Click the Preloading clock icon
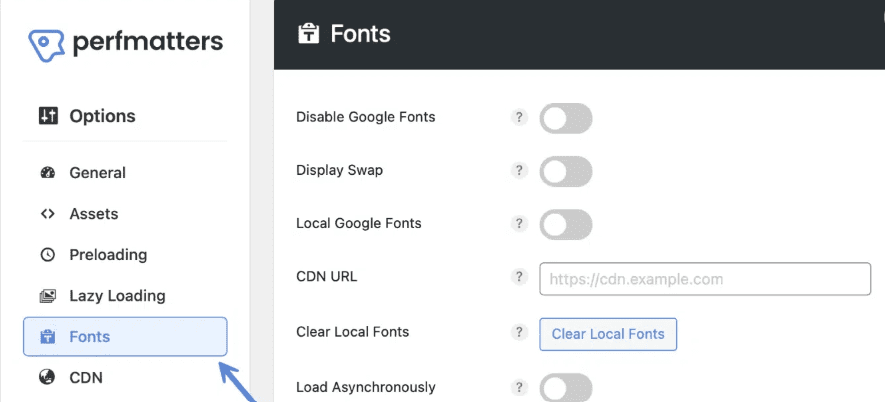Image resolution: width=885 pixels, height=402 pixels. click(x=48, y=255)
